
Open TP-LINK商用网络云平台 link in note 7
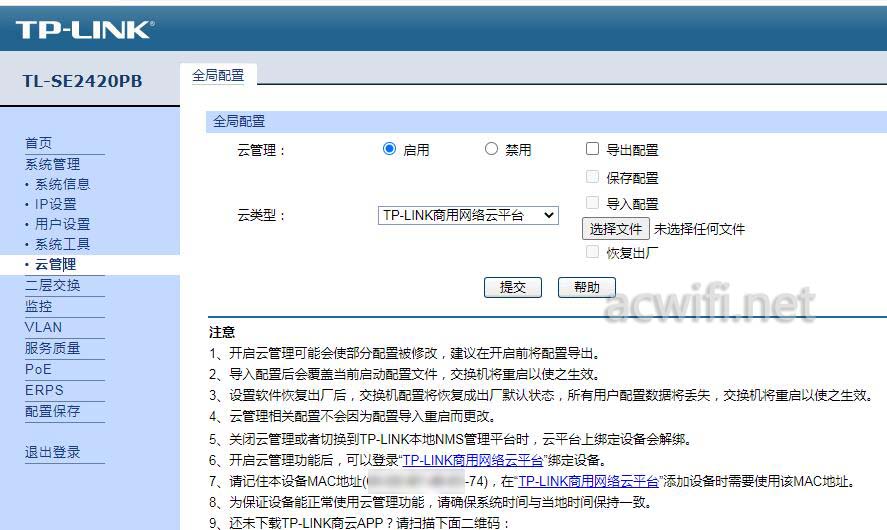pos(588,481)
